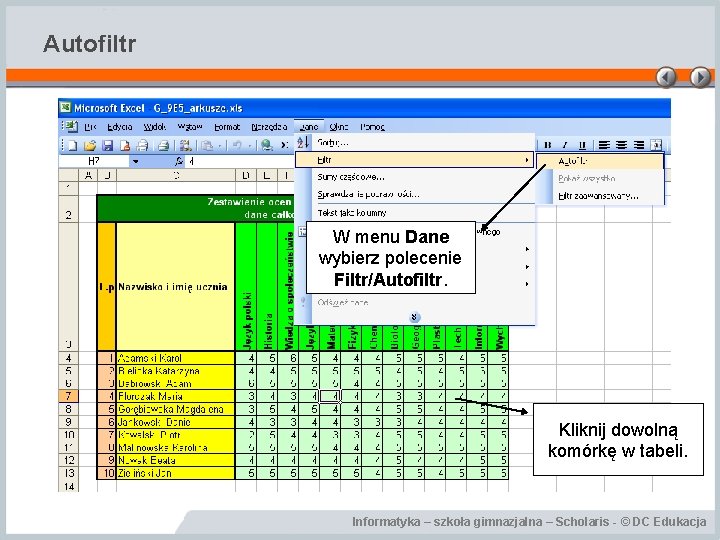Click the Paste clipboard icon
Image resolution: width=720 pixels, height=540 pixels.
[x=207, y=146]
